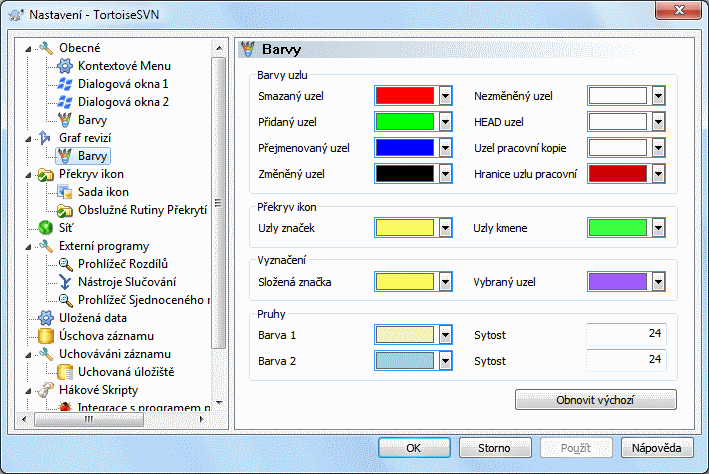Click the Hákové Skripty hook icon
Image resolution: width=709 pixels, height=474 pixels.
pos(46,390)
